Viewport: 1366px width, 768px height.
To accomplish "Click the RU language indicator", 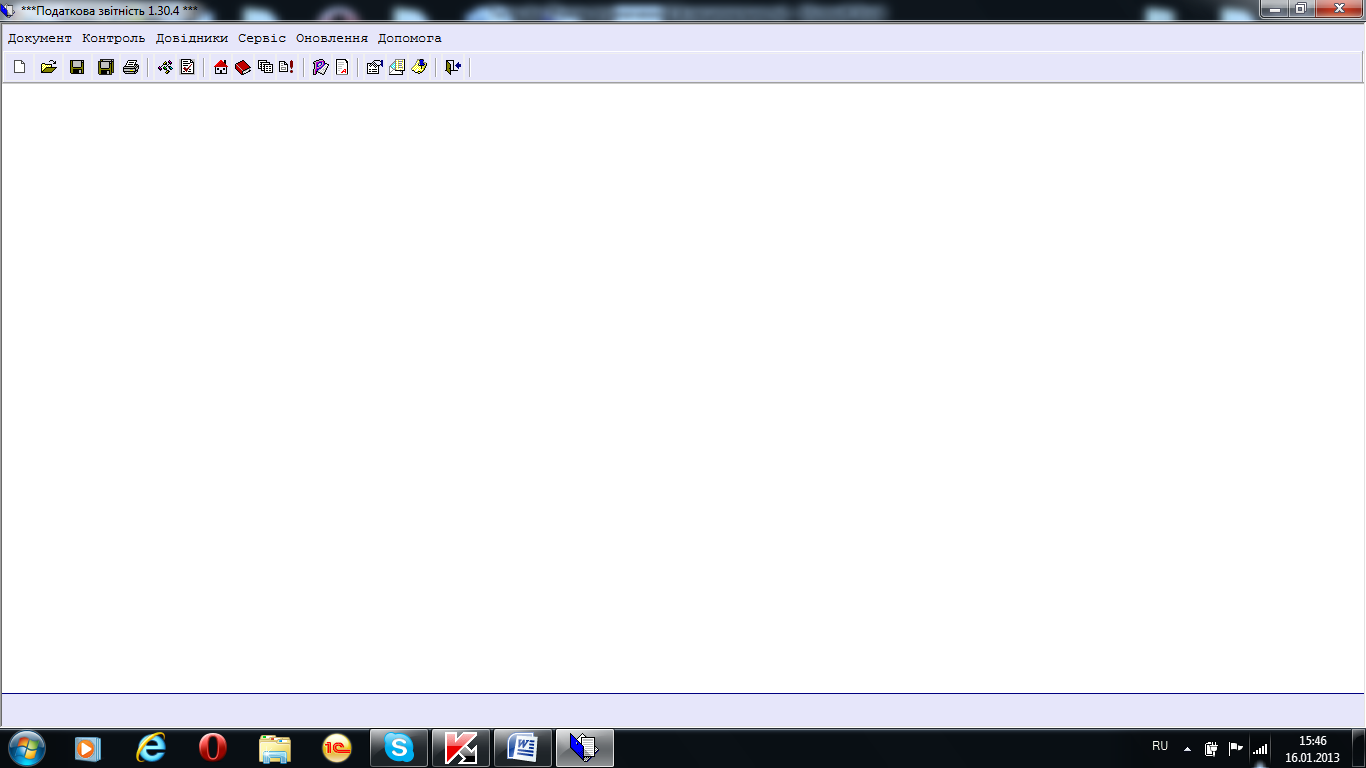I will [x=1160, y=746].
